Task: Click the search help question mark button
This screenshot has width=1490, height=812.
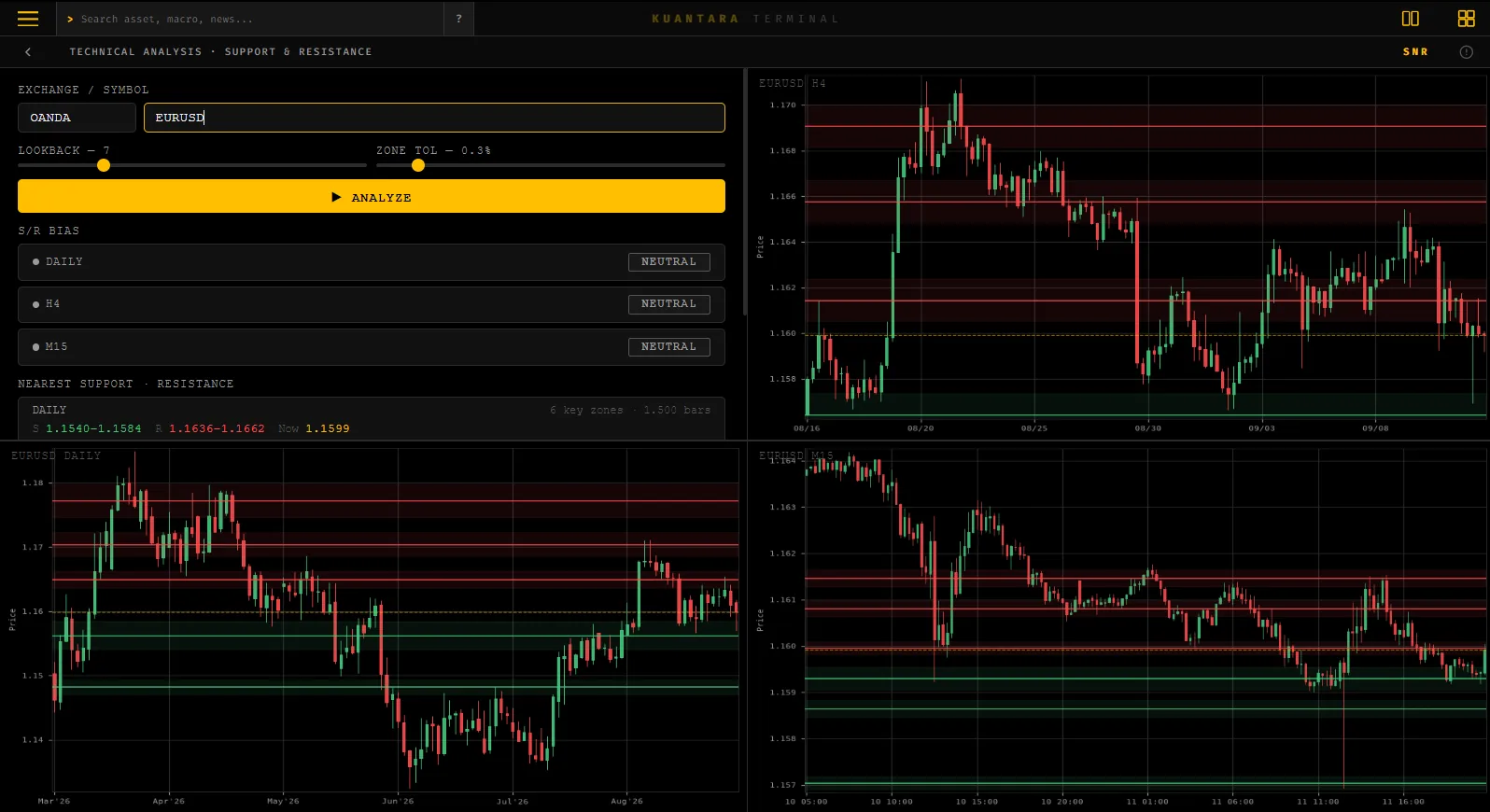Action: [x=458, y=19]
